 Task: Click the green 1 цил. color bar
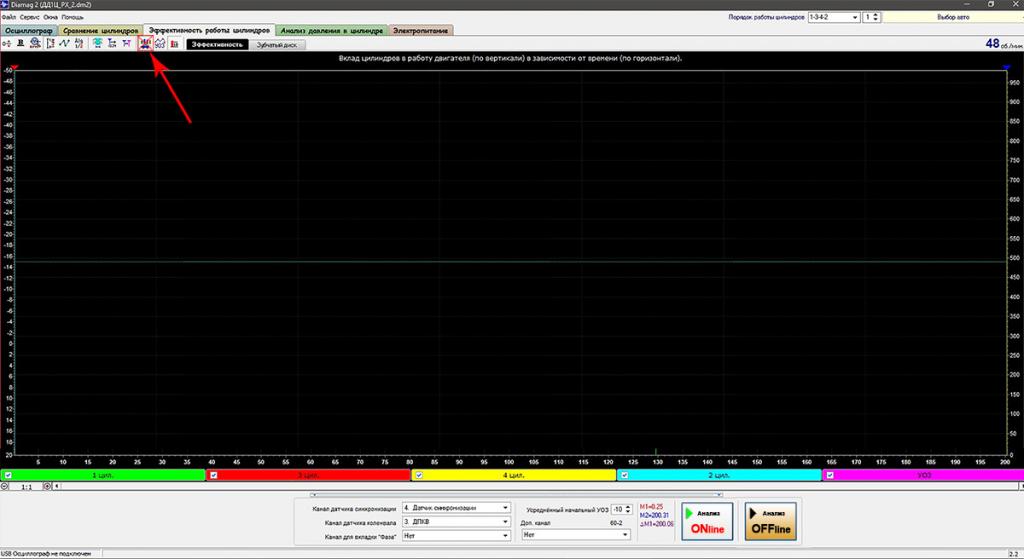coord(103,475)
